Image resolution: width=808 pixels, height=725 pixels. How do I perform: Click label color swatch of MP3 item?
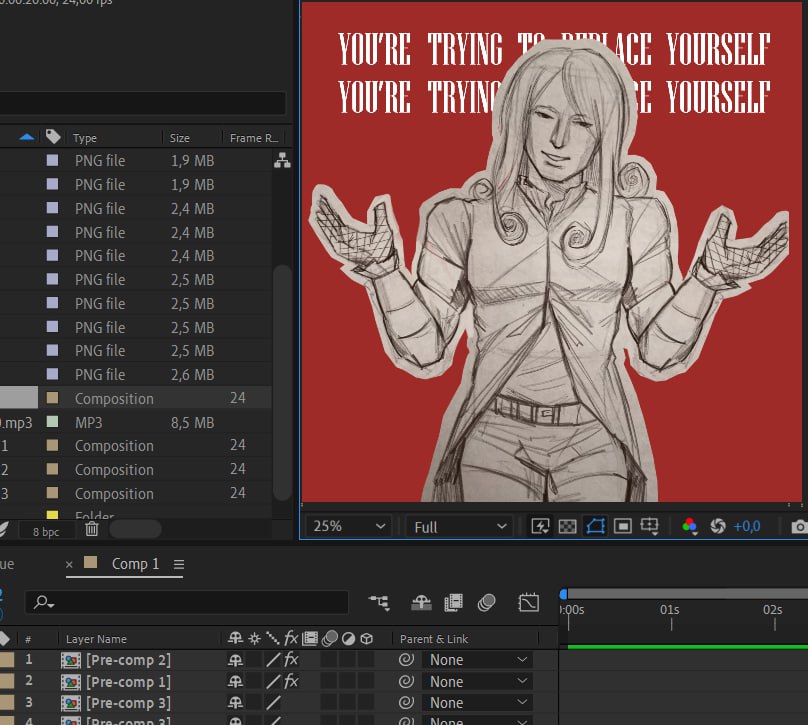tap(52, 421)
